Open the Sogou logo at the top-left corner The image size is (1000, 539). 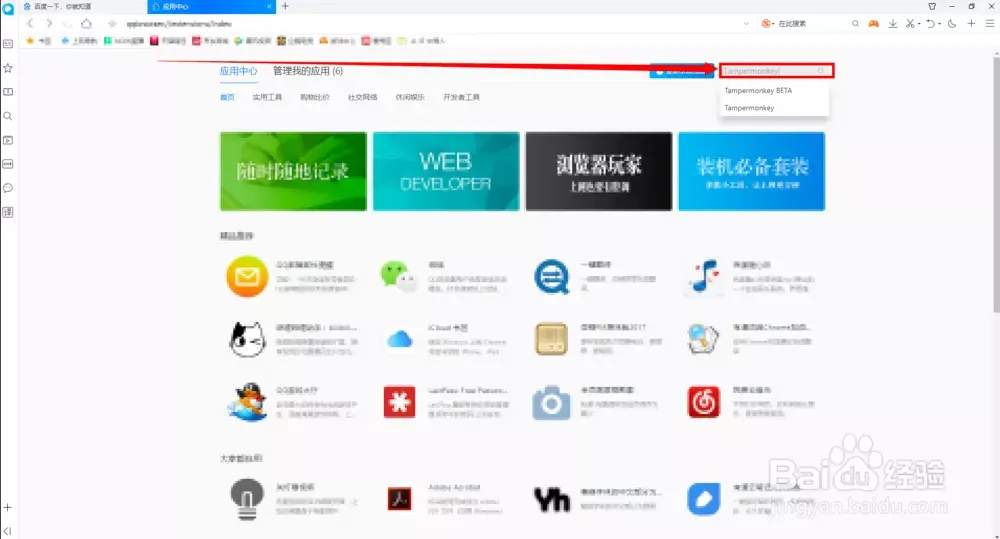(x=8, y=9)
